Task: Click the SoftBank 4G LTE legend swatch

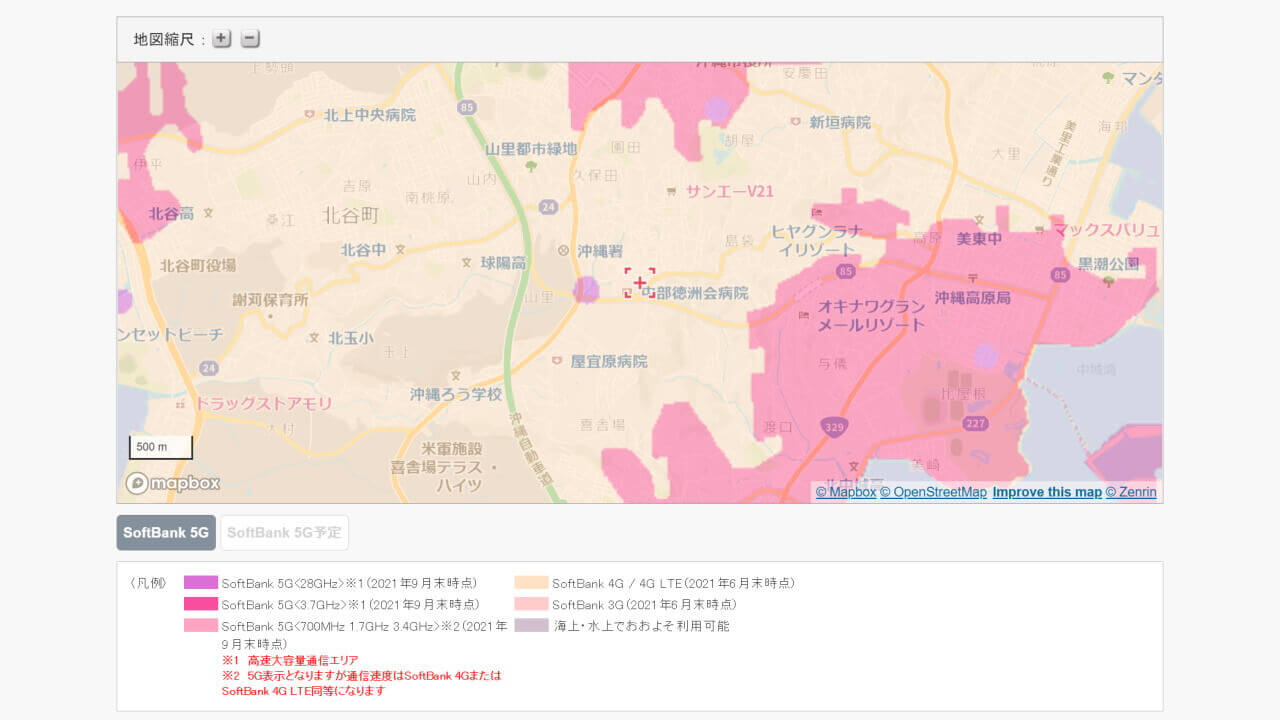Action: pyautogui.click(x=531, y=583)
